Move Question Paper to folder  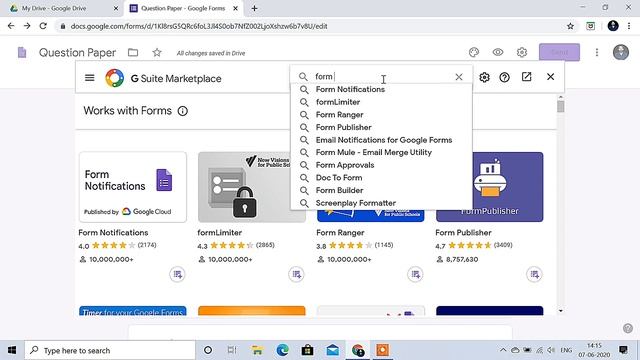pos(133,53)
